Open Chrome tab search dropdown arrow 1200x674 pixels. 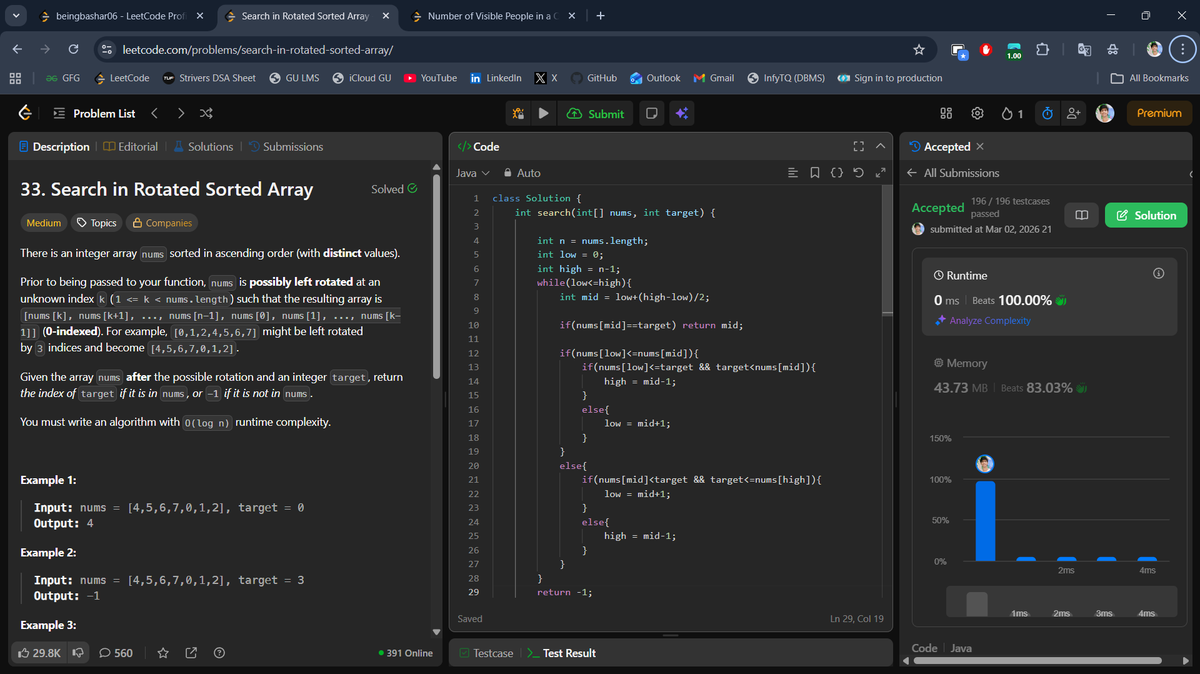click(15, 16)
